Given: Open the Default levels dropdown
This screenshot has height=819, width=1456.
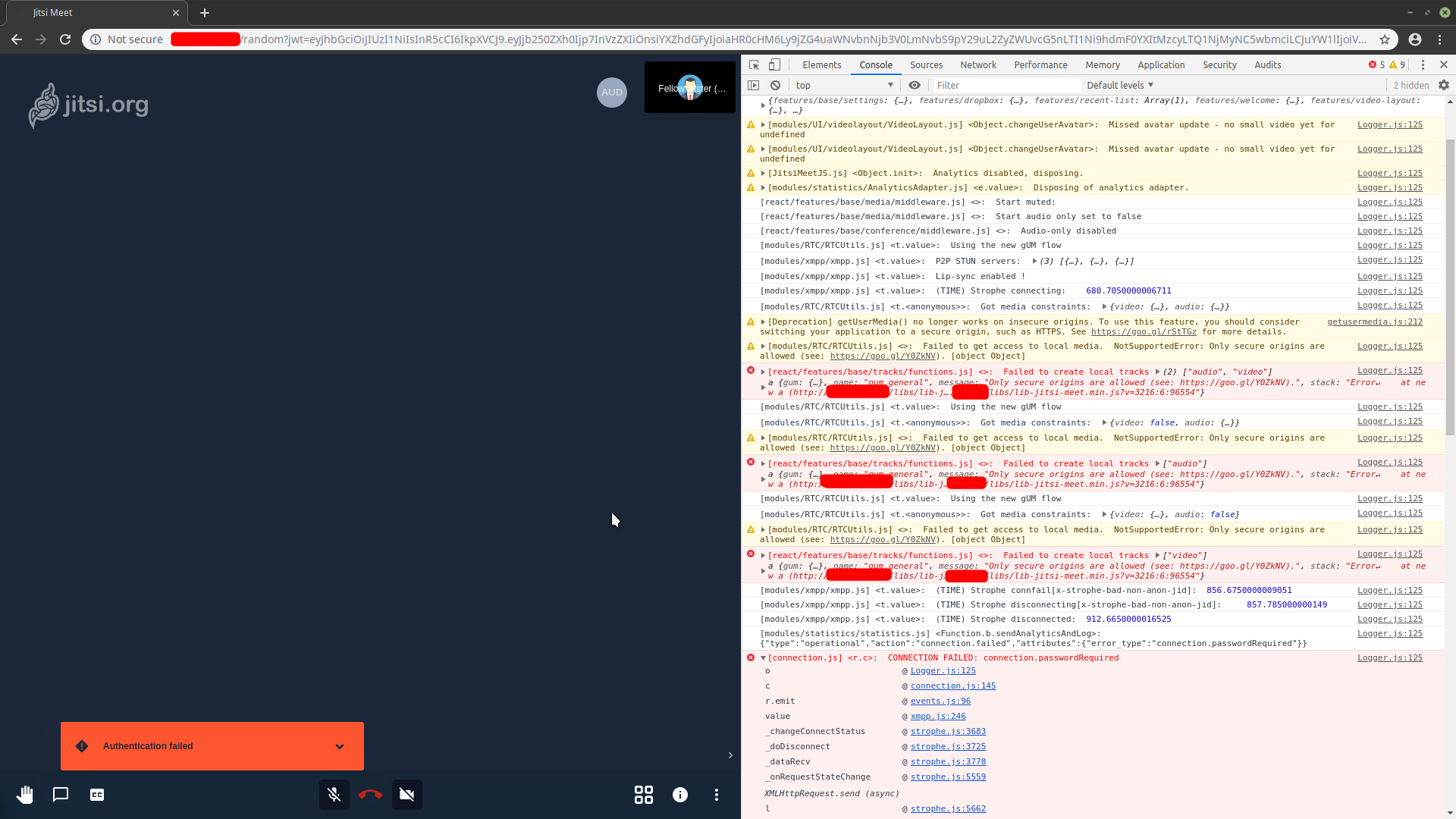Looking at the screenshot, I should [x=1119, y=85].
